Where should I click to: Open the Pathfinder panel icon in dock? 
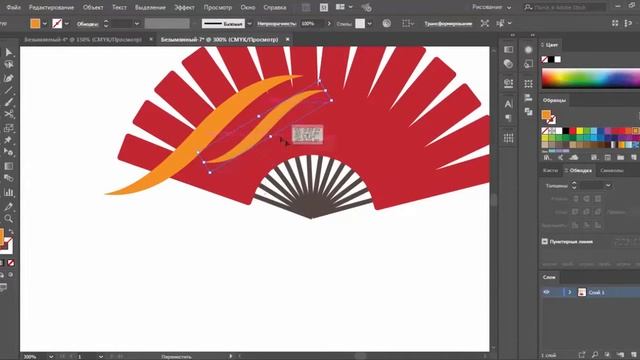click(528, 111)
